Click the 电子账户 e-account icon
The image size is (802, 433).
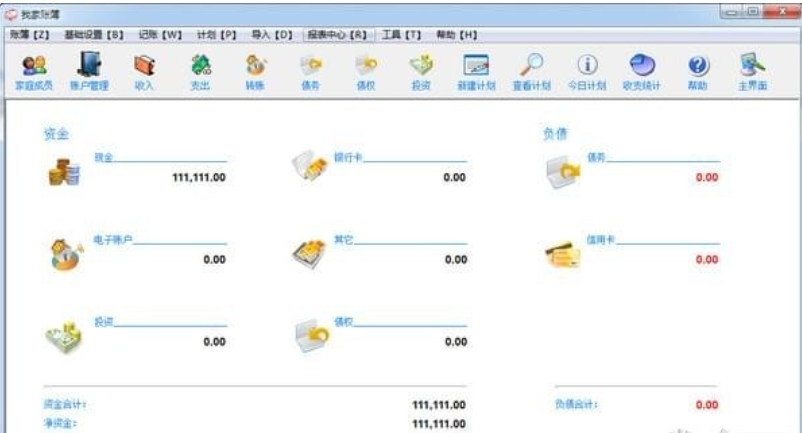point(62,254)
